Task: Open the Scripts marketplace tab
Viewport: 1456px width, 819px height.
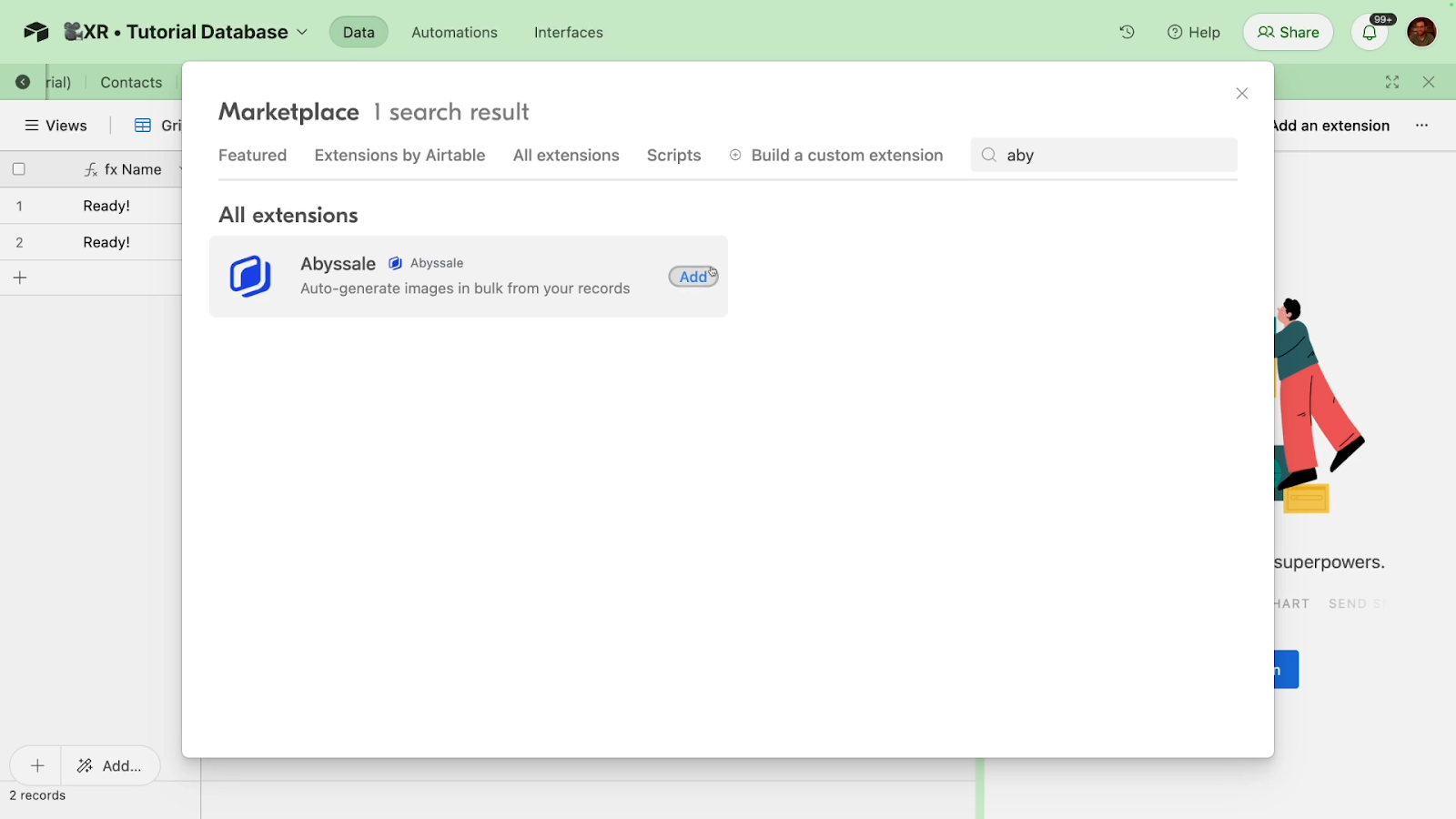Action: (673, 156)
